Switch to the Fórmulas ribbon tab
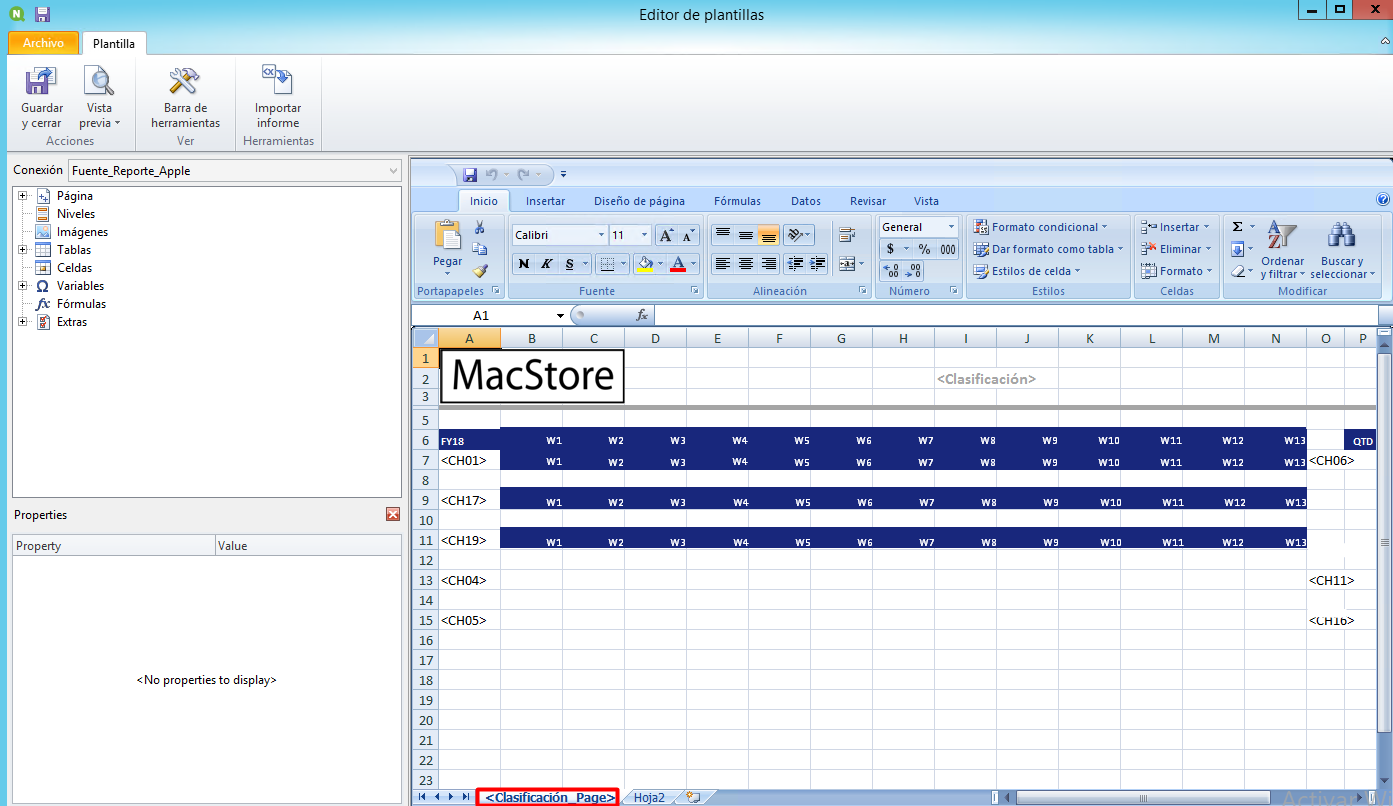 coord(737,201)
